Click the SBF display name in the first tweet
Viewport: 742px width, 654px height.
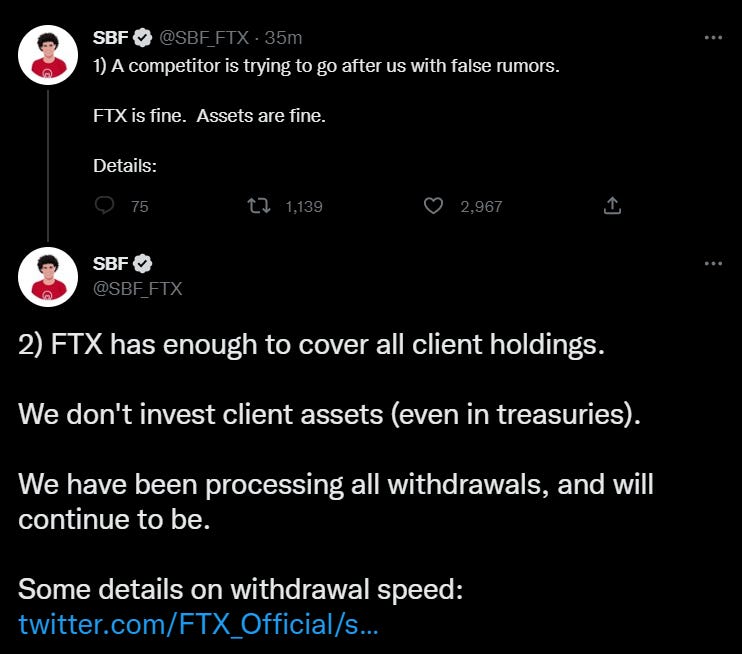[x=110, y=38]
